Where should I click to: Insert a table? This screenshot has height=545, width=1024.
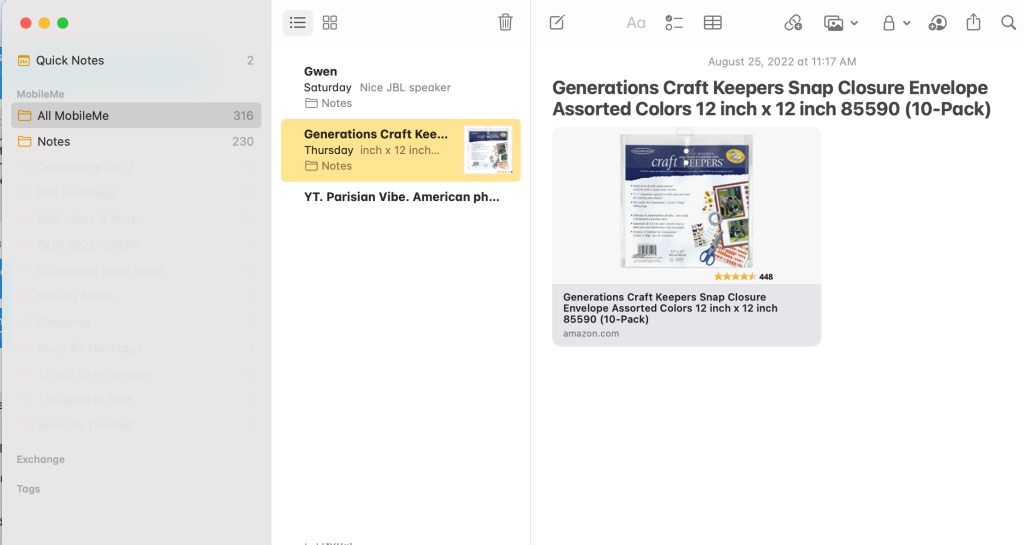712,23
